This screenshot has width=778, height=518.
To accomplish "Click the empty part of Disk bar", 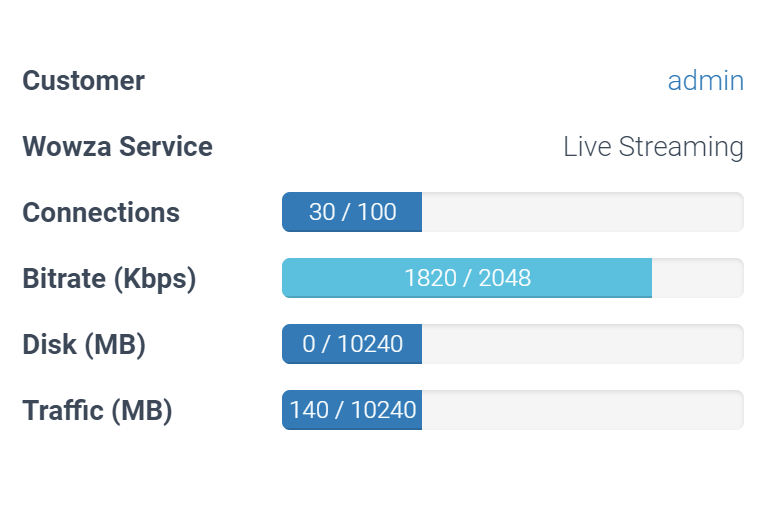I will (583, 344).
